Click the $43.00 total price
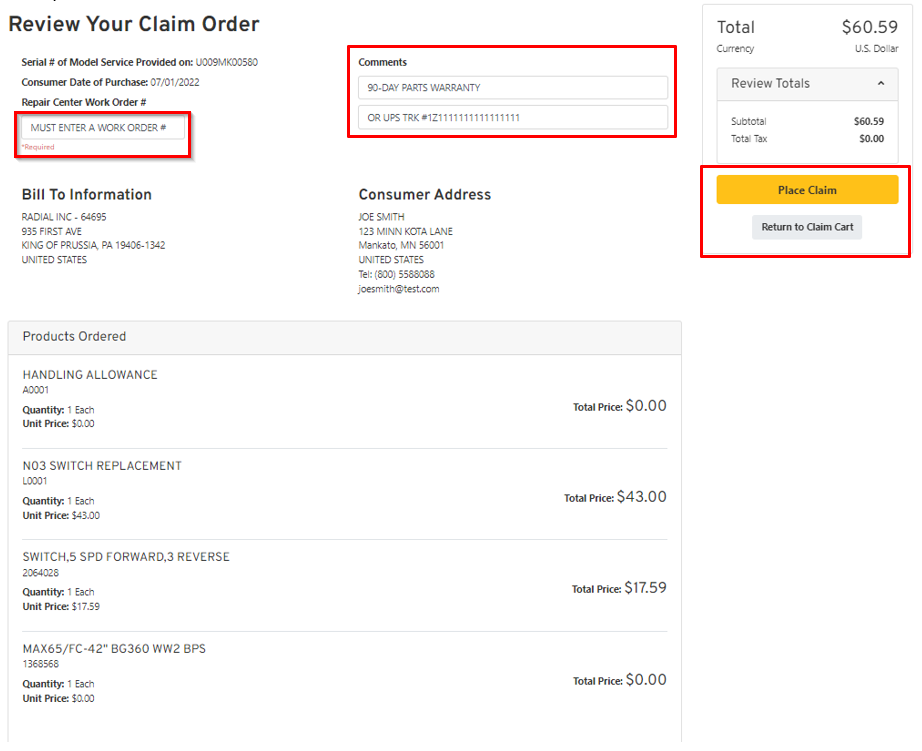This screenshot has width=922, height=751. (641, 497)
